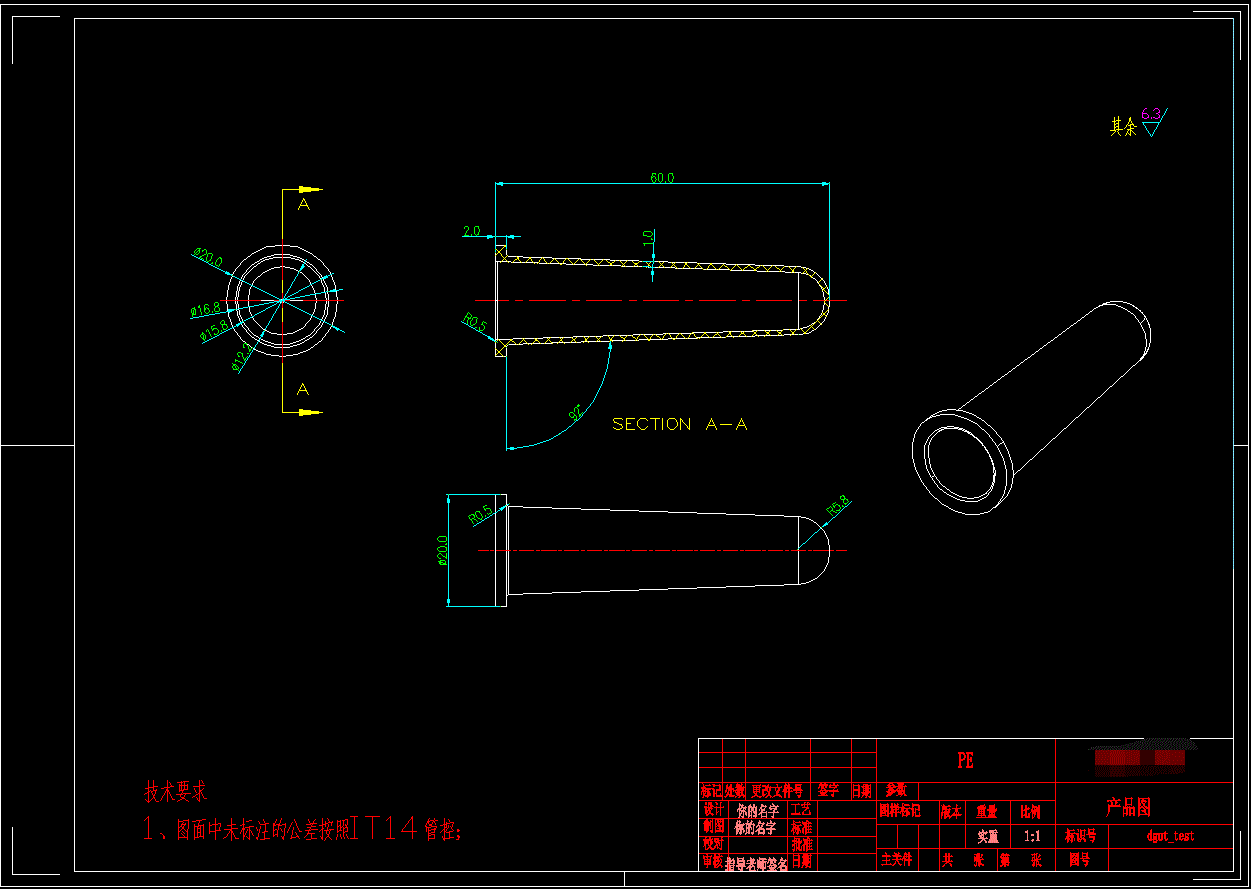The image size is (1251, 889).
Task: Select the 图号 drawing number label
Action: (1079, 859)
